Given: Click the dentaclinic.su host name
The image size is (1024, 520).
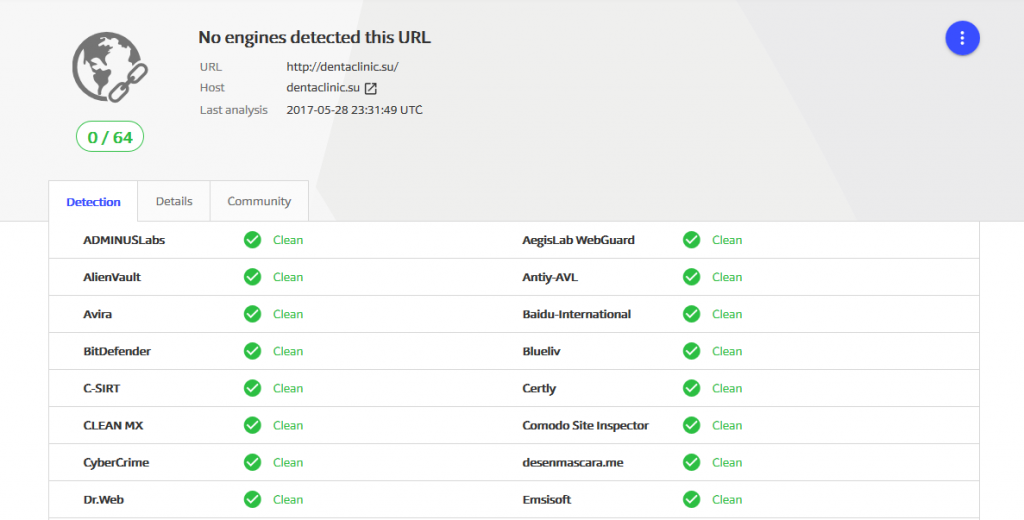Looking at the screenshot, I should tap(323, 88).
